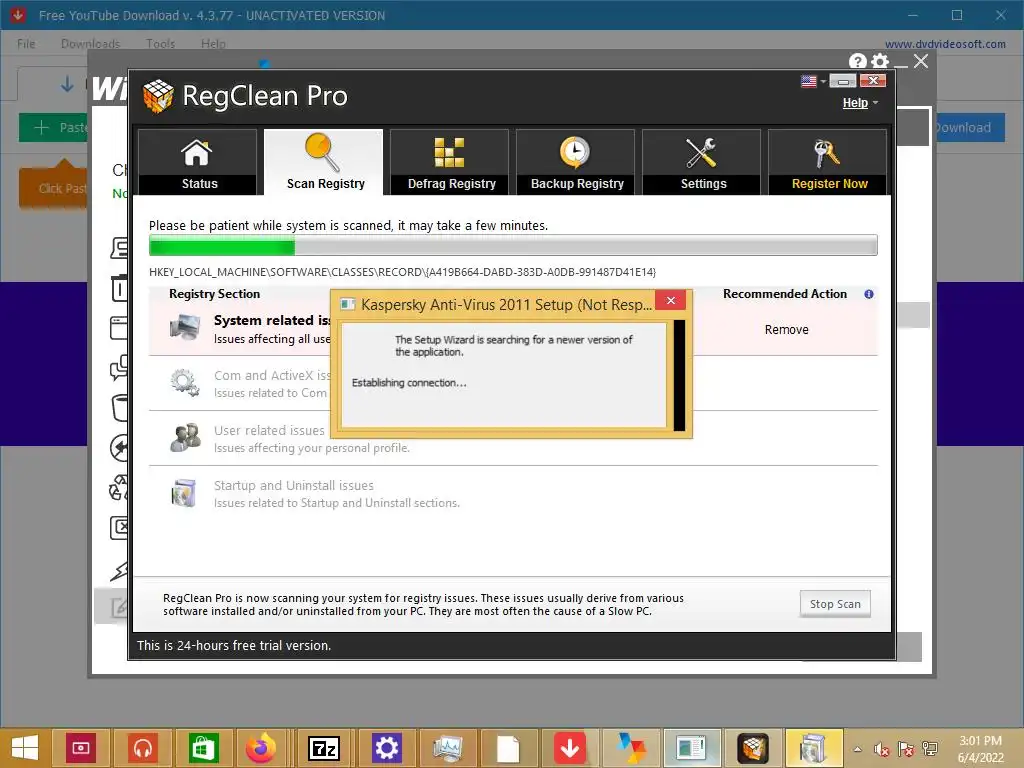This screenshot has width=1024, height=768.
Task: Click the help question mark icon behind RegClean
Action: [857, 61]
